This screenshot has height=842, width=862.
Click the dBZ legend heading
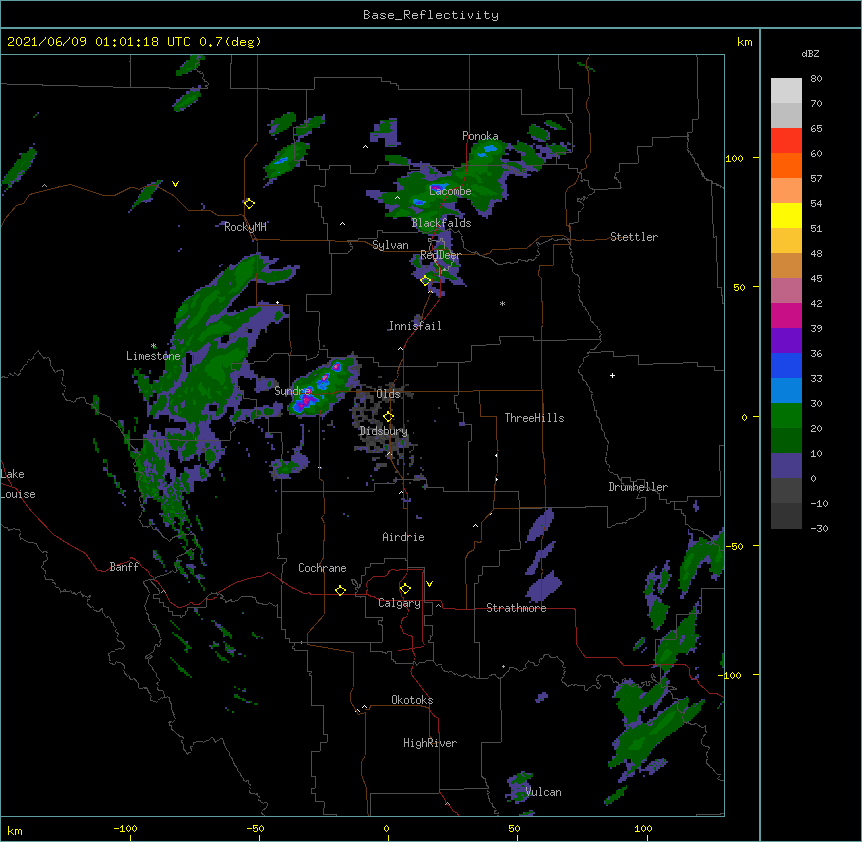pyautogui.click(x=810, y=53)
